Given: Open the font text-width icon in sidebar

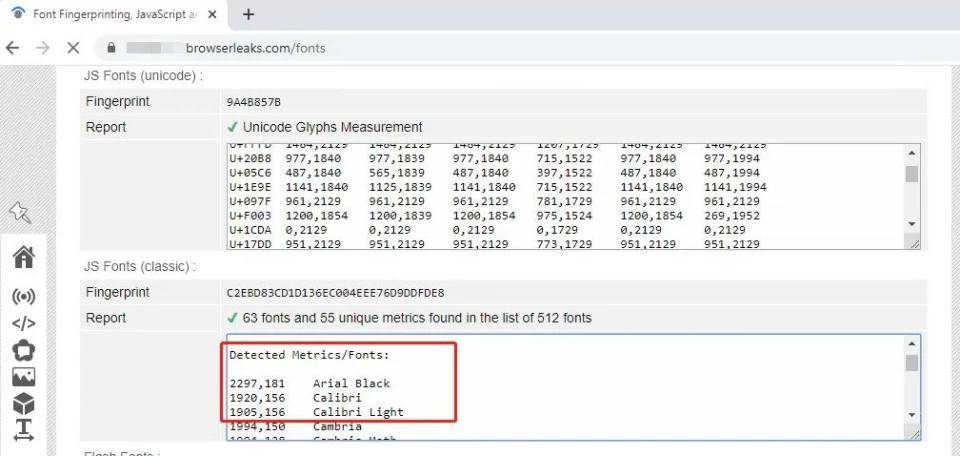Looking at the screenshot, I should 23,430.
